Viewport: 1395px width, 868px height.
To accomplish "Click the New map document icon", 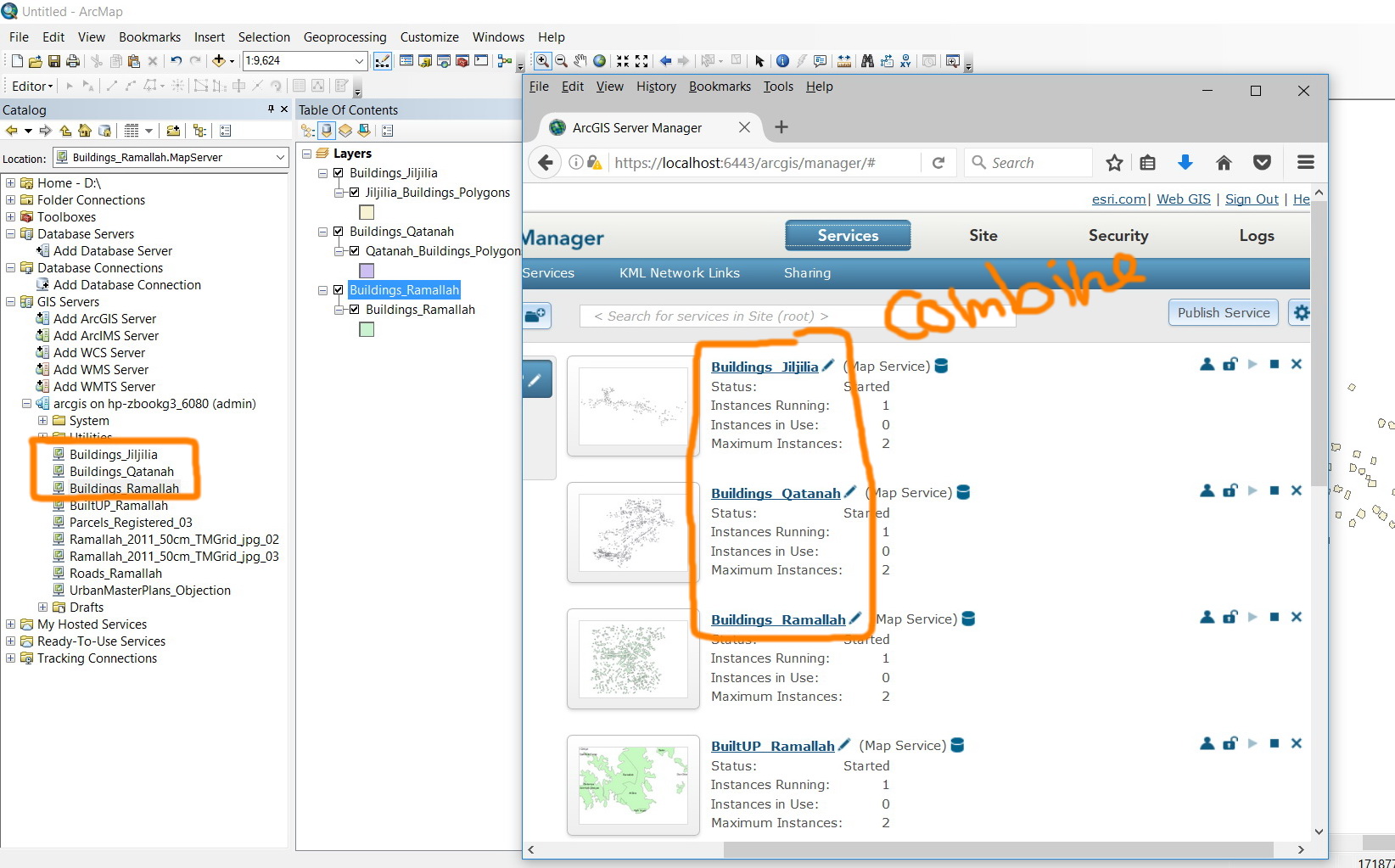I will (x=17, y=61).
